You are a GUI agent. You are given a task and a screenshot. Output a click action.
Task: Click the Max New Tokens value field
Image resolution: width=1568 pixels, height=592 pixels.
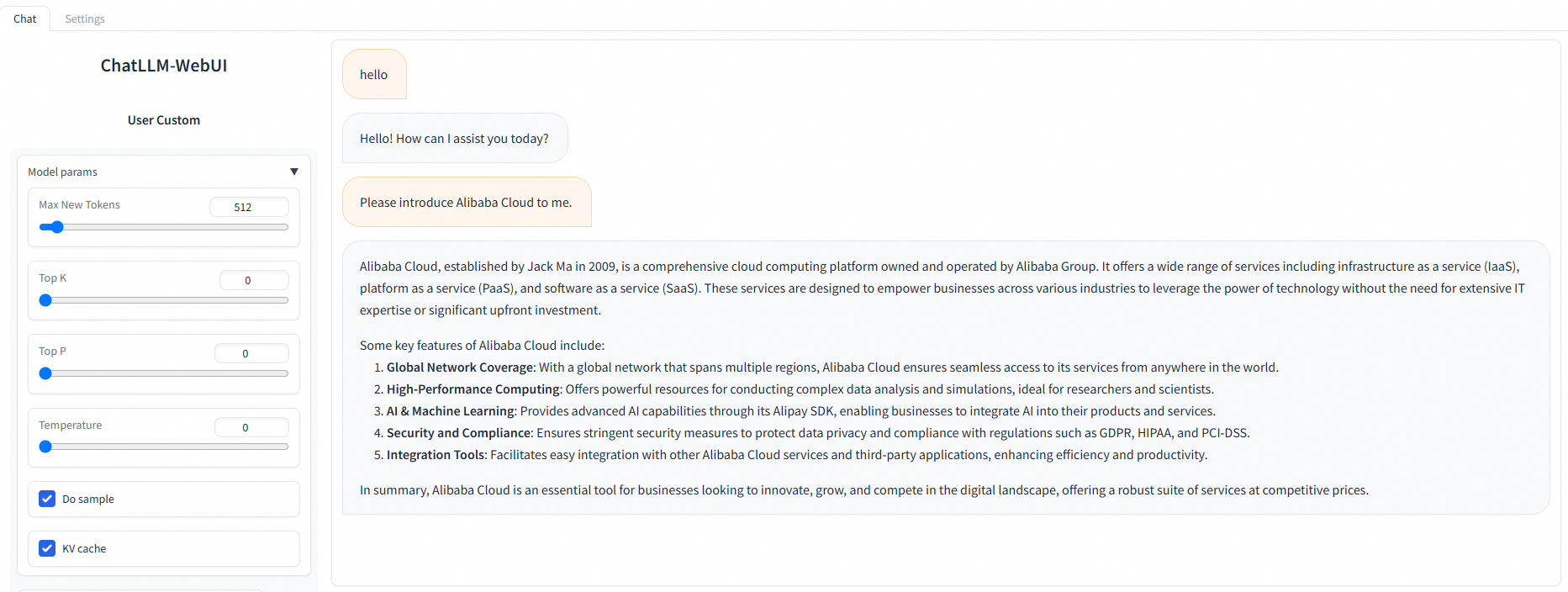249,207
